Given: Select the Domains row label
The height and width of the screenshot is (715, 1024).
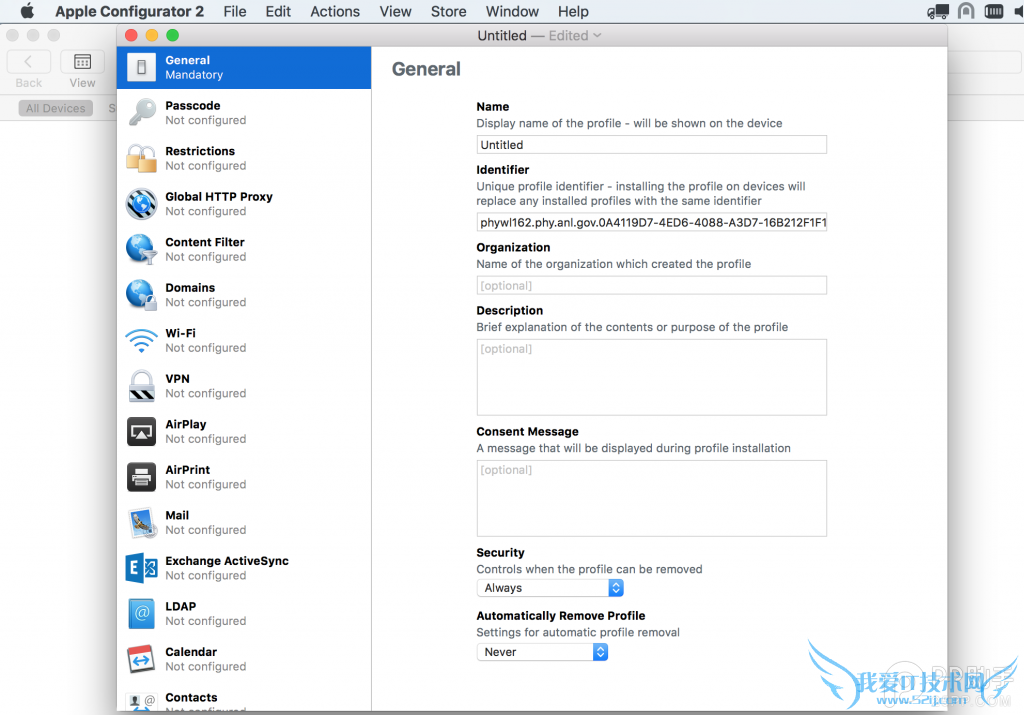Looking at the screenshot, I should pos(190,287).
